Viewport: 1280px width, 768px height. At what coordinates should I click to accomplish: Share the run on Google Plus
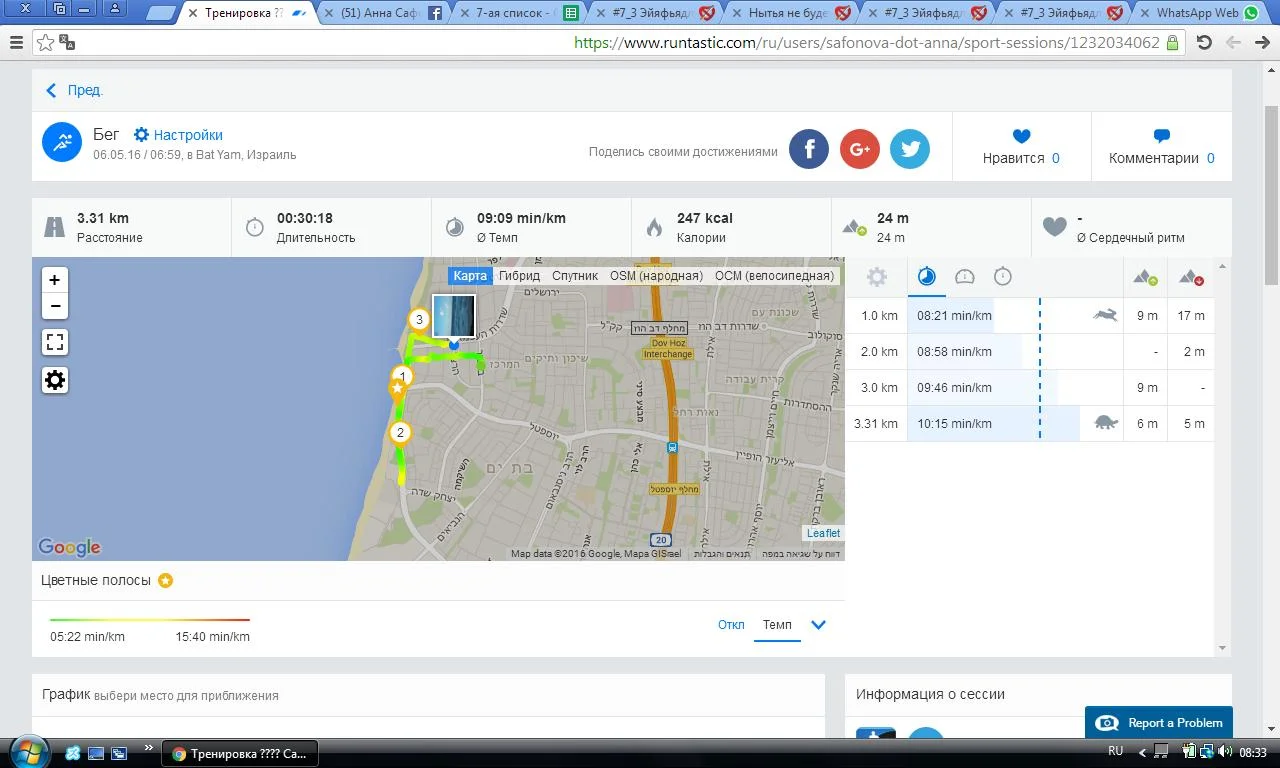pos(859,149)
